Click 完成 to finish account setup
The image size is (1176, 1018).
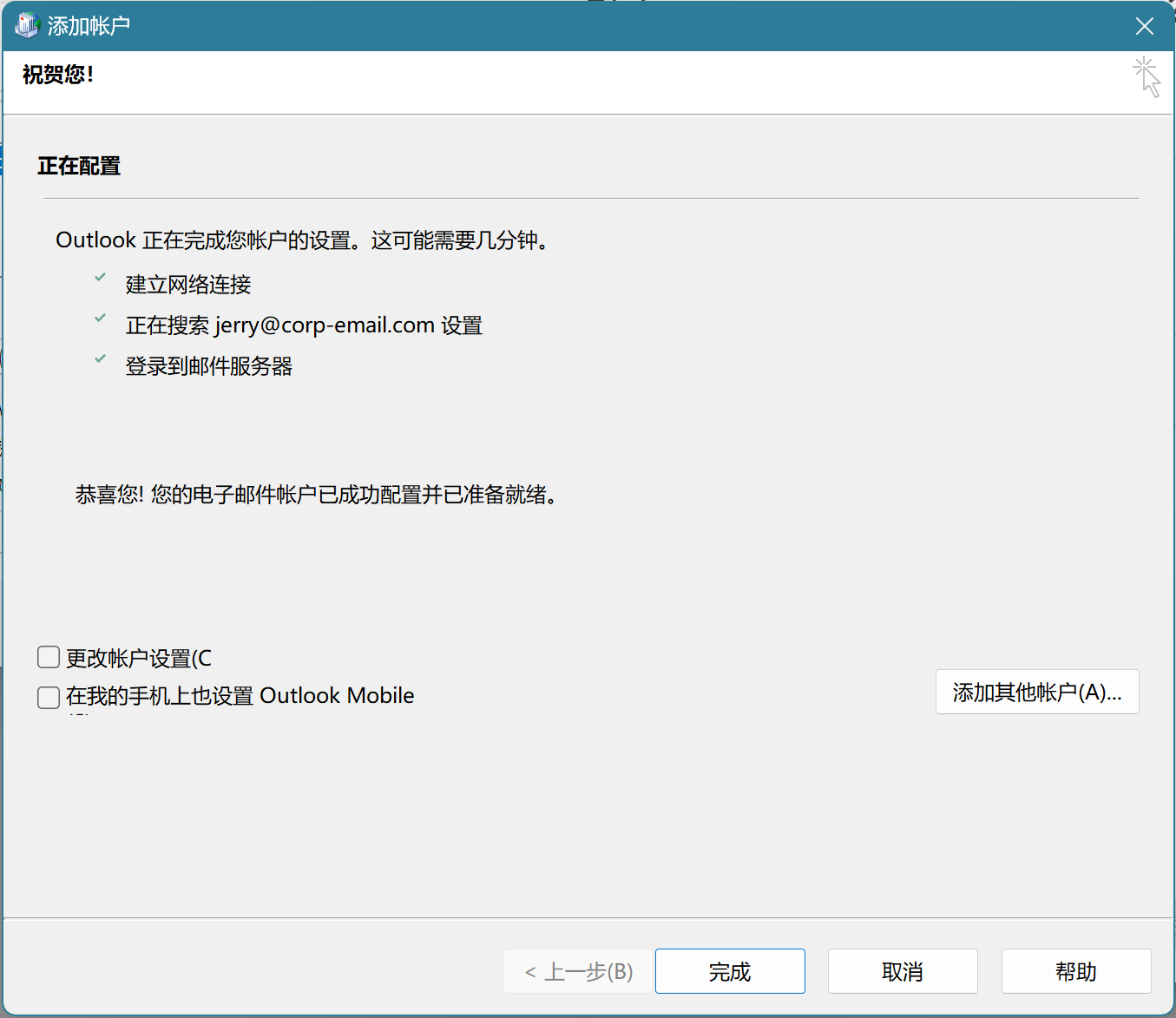click(729, 971)
